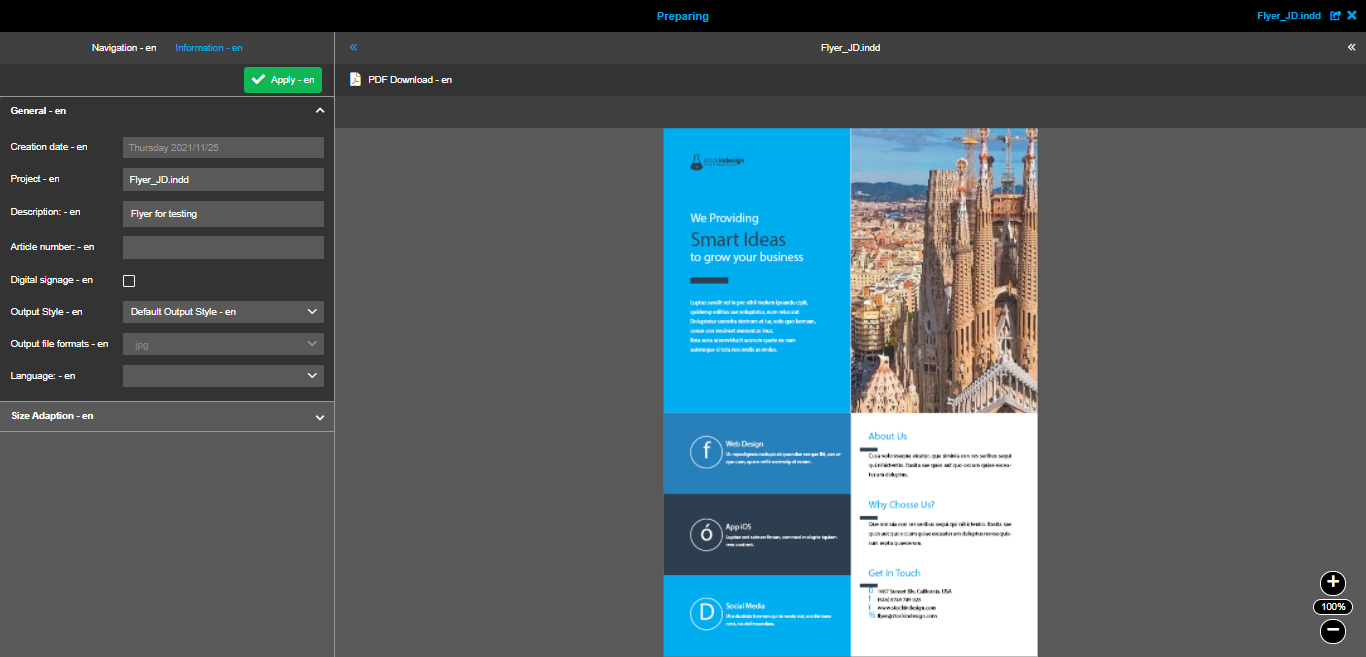Collapse the General section

coord(319,111)
